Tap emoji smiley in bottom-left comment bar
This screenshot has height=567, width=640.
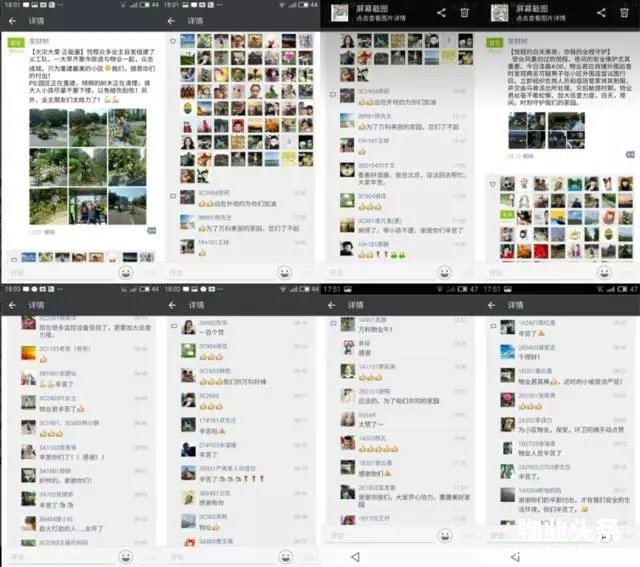[x=126, y=556]
